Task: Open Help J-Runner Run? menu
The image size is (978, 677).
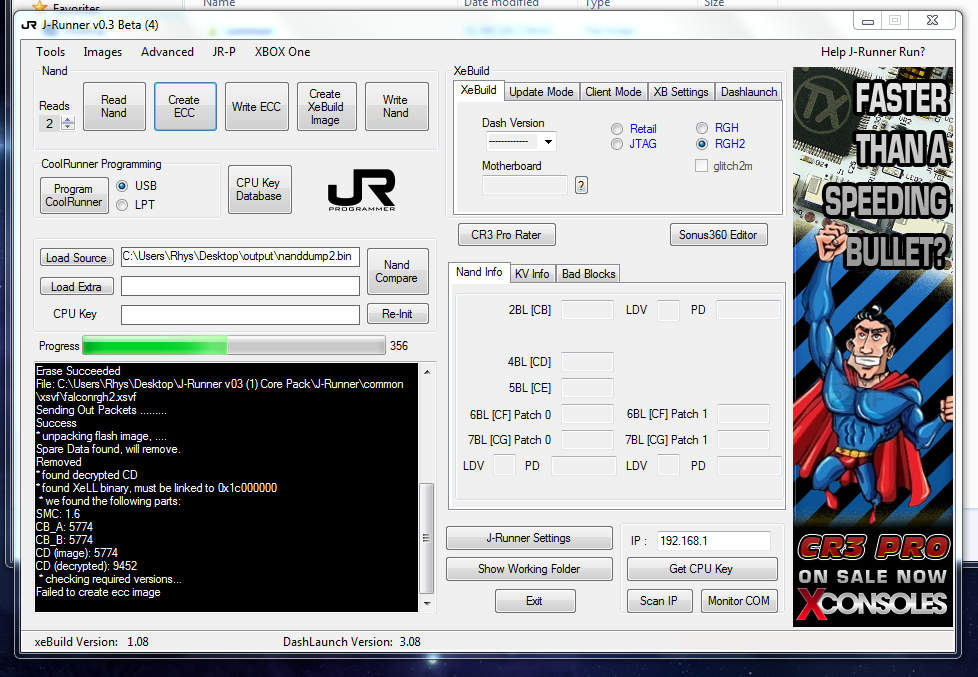Action: coord(873,52)
